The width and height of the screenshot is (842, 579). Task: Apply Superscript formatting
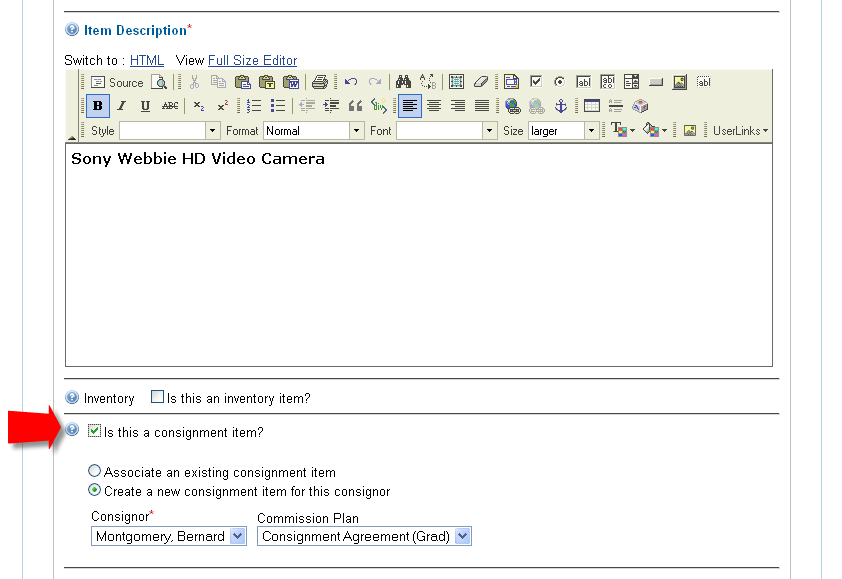point(223,106)
